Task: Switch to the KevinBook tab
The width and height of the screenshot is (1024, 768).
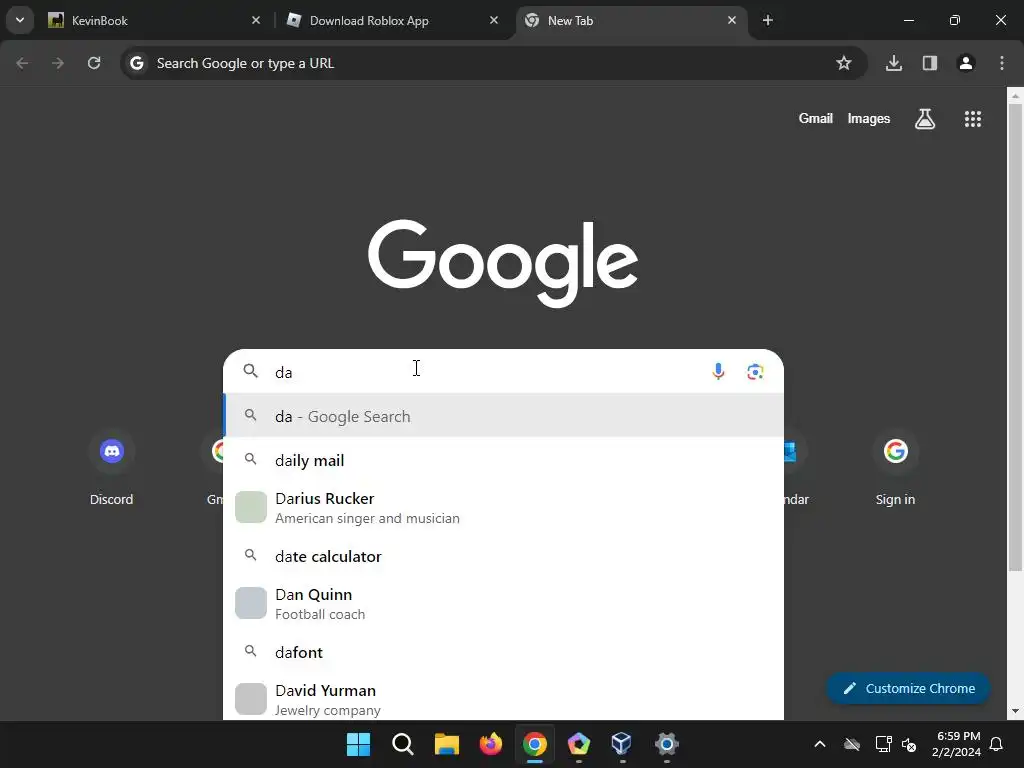Action: click(x=155, y=20)
